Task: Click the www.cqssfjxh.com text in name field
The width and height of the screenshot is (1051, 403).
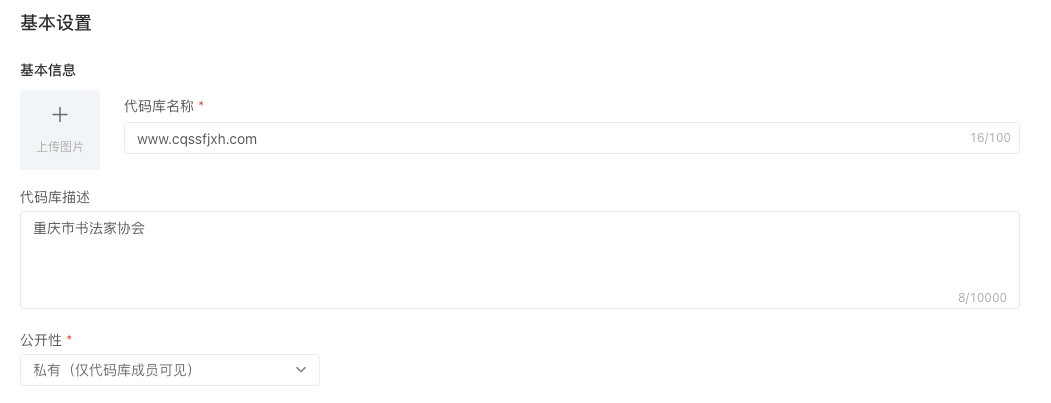Action: pyautogui.click(x=197, y=139)
